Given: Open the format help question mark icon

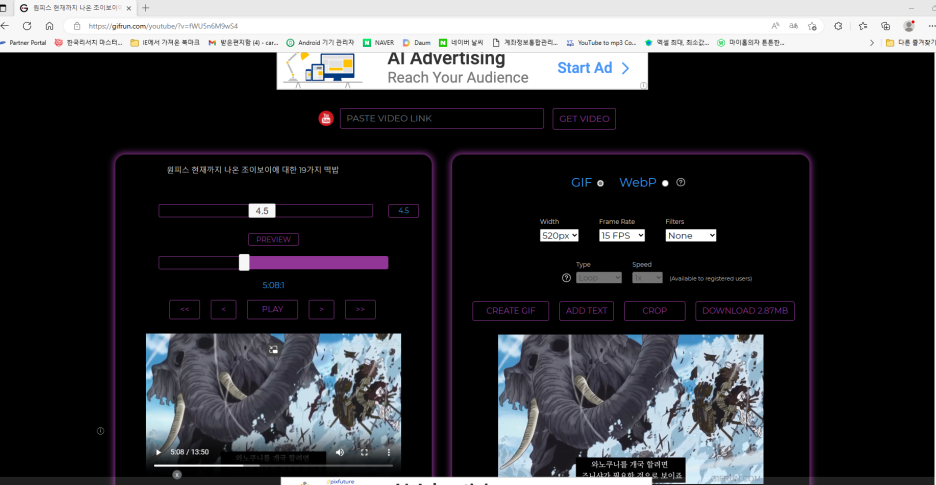Looking at the screenshot, I should point(681,182).
